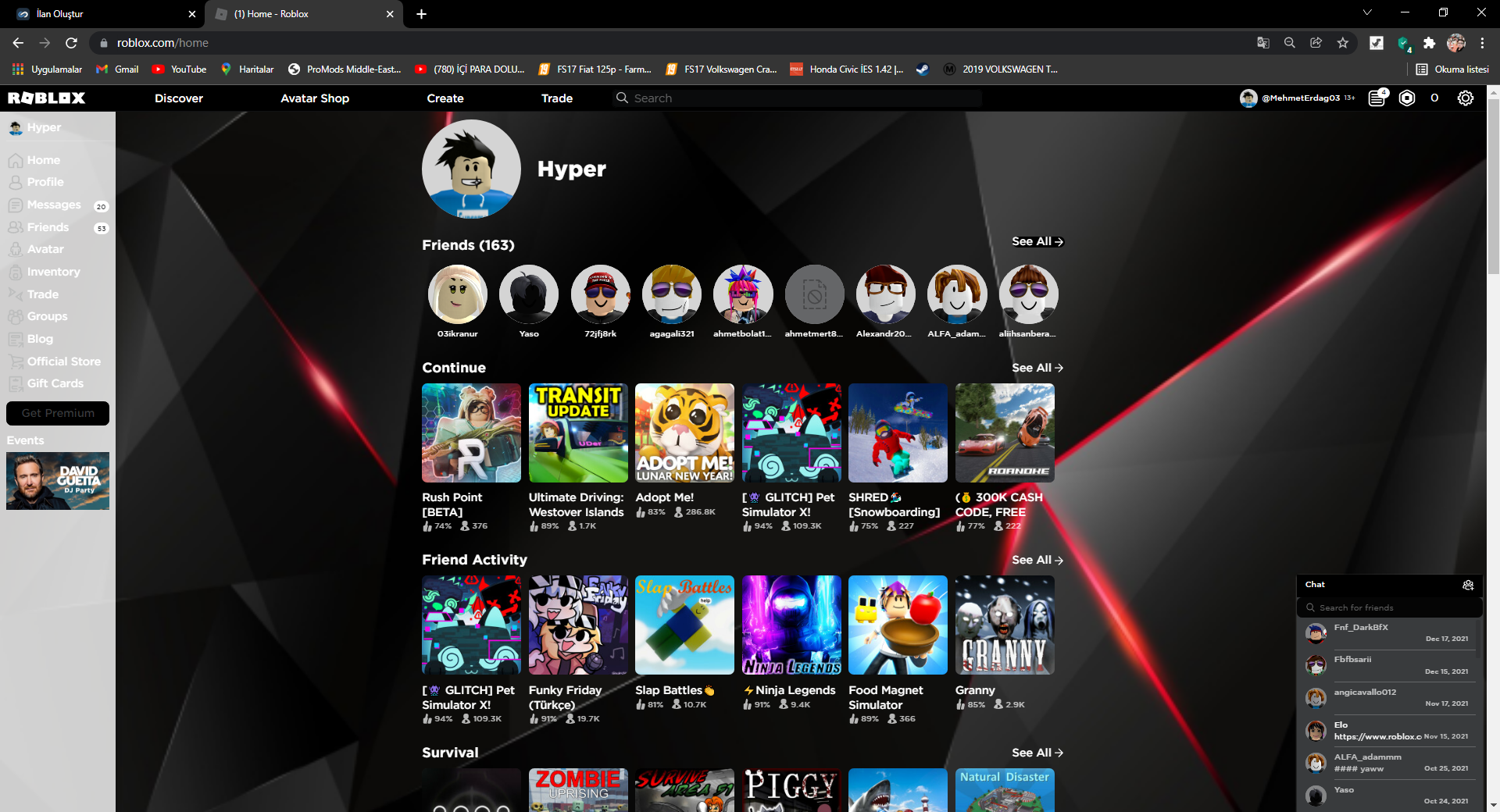The width and height of the screenshot is (1500, 812).
Task: Open chat with Fnf_DarkBfX
Action: tap(1389, 633)
